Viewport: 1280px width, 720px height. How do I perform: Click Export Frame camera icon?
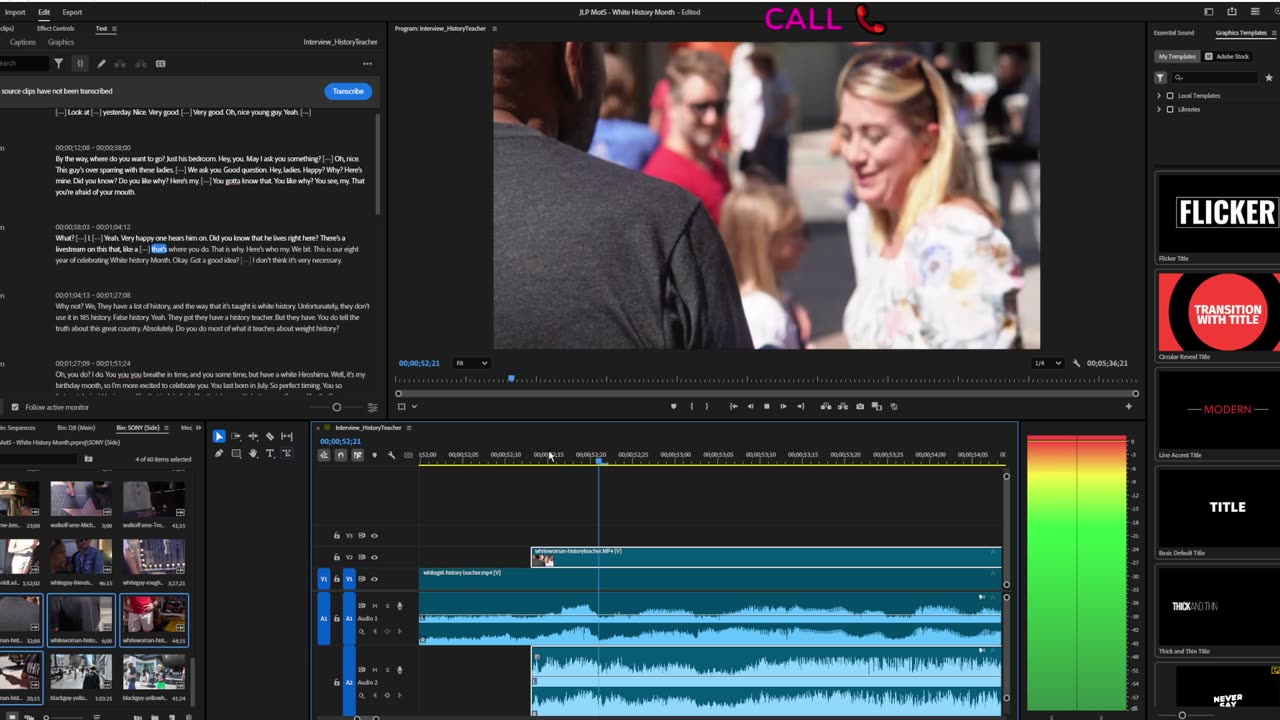860,406
